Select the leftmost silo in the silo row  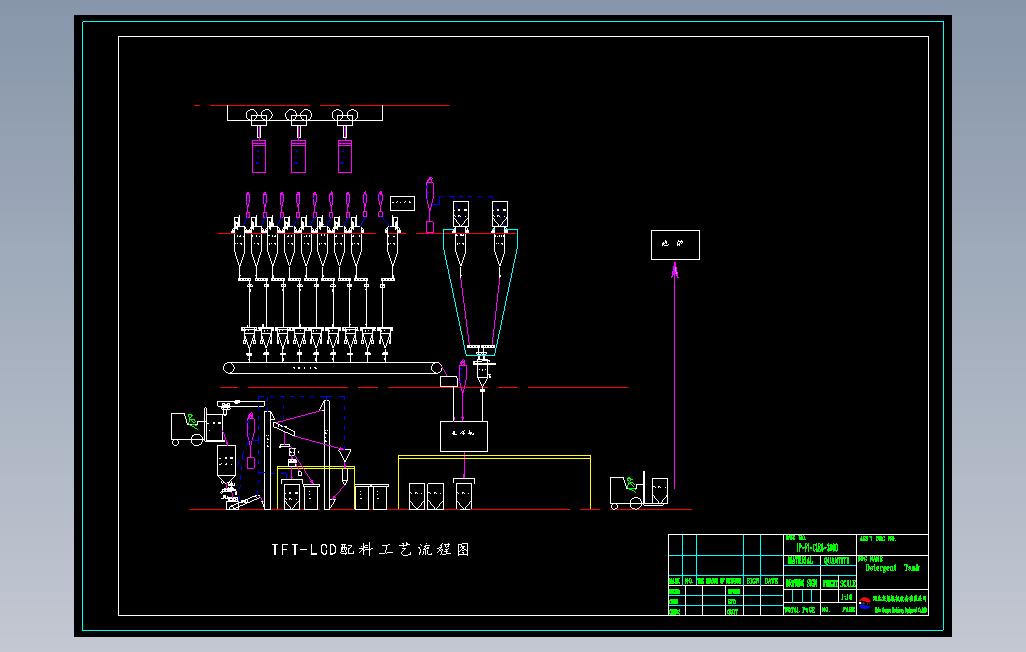(239, 251)
